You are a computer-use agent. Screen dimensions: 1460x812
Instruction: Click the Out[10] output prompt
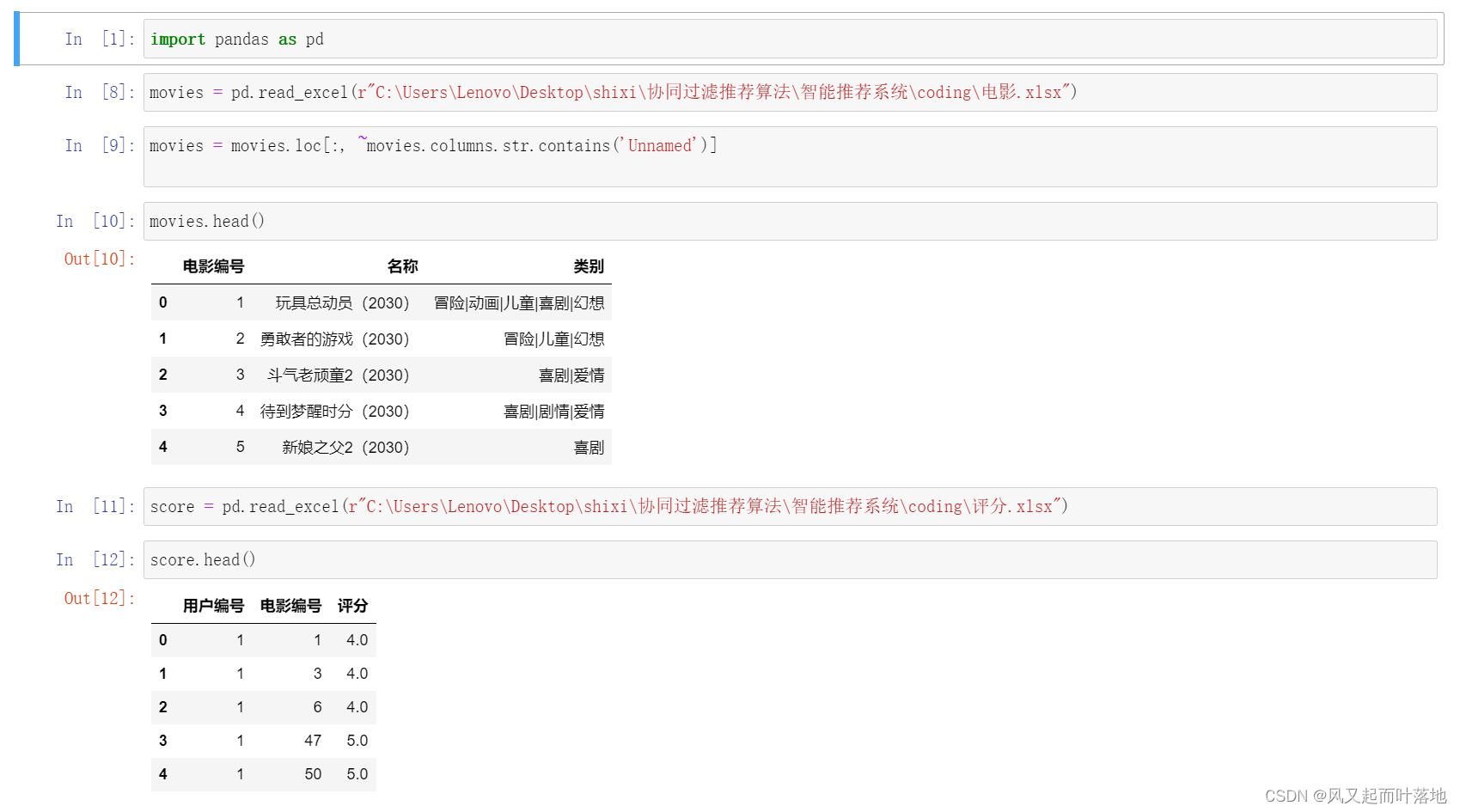click(x=100, y=259)
